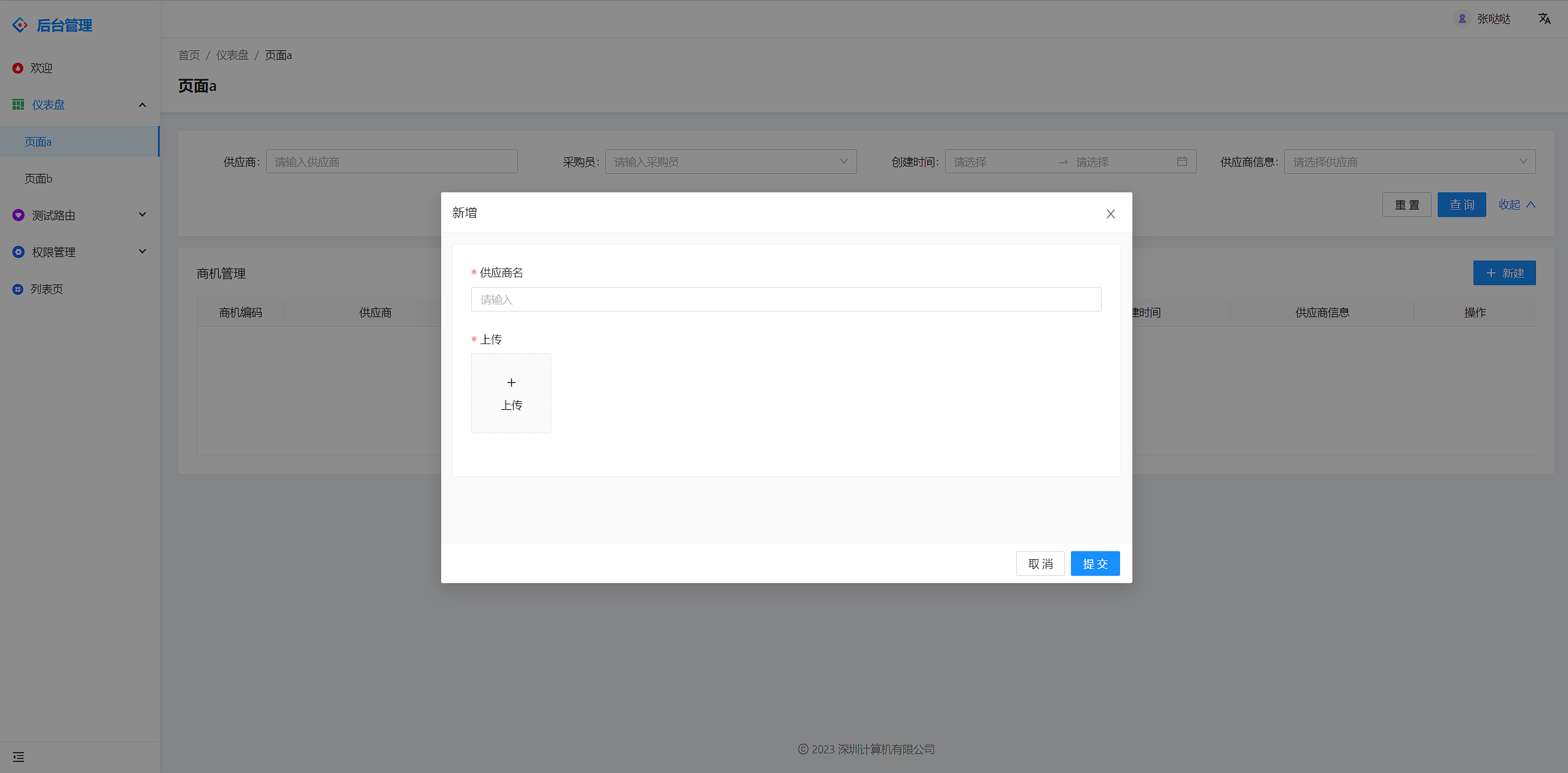Click the 张哒哒 username
The image size is (1568, 773).
[1494, 19]
